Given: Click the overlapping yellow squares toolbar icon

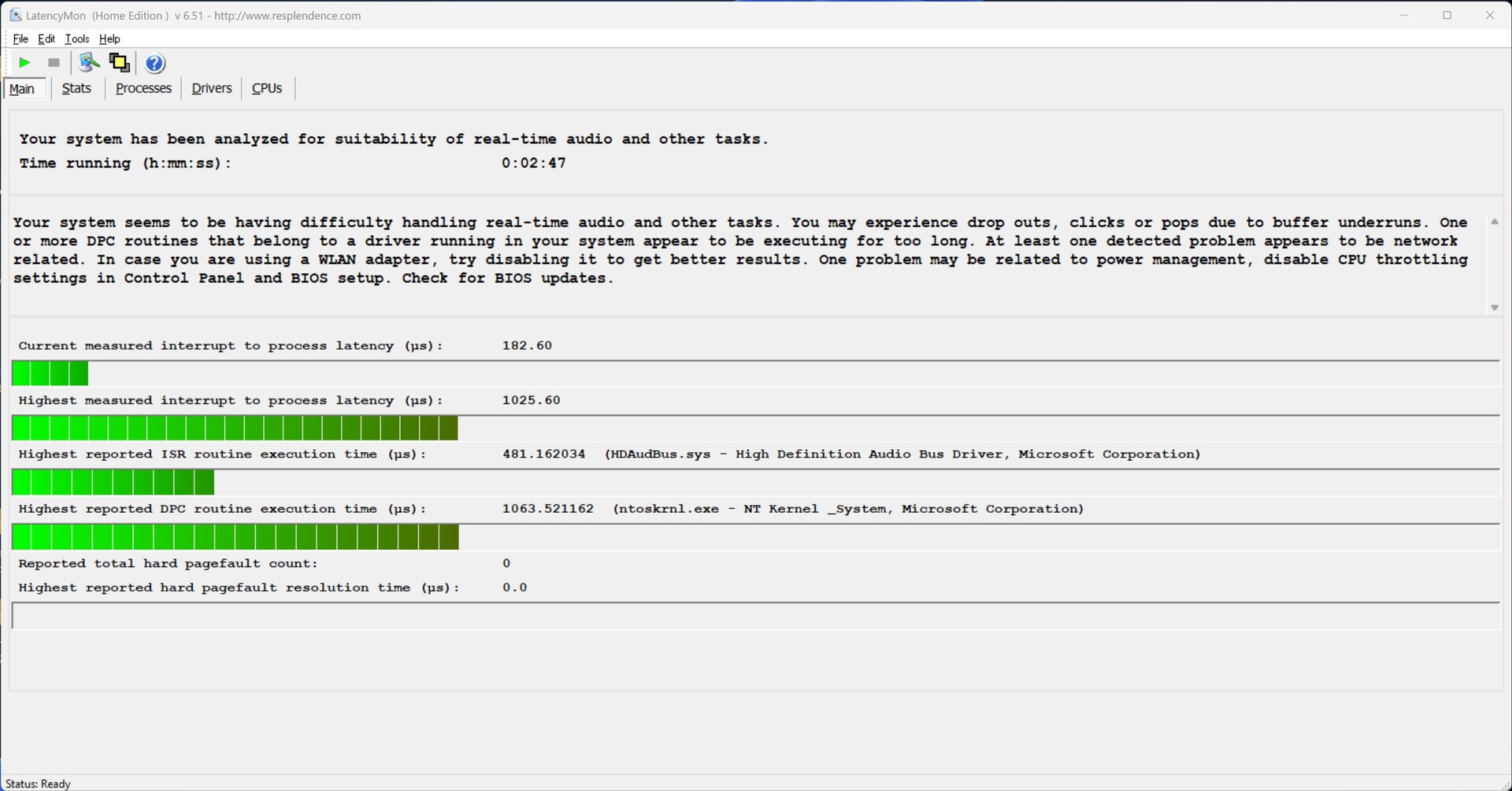Looking at the screenshot, I should 120,63.
